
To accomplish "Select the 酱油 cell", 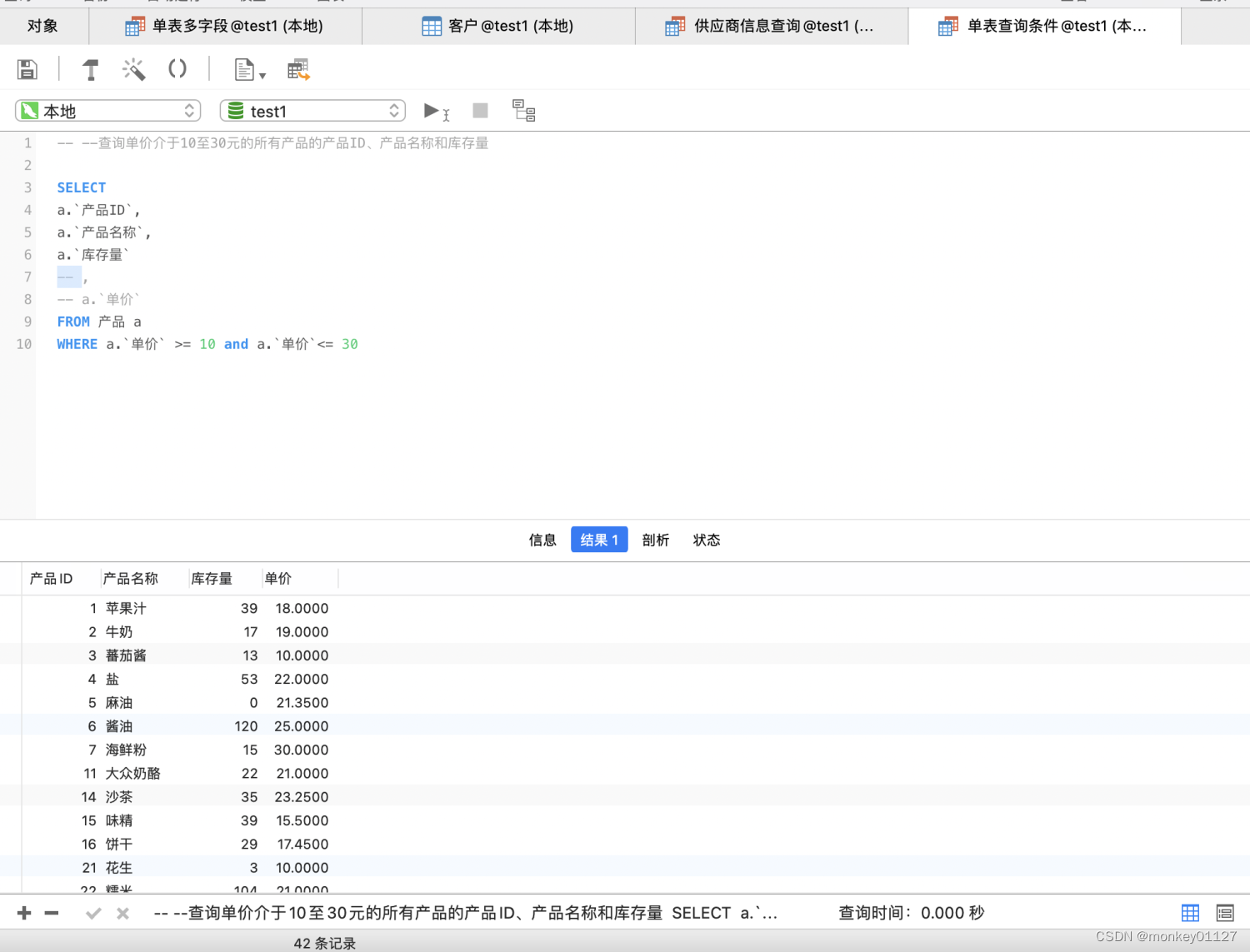I will (143, 726).
